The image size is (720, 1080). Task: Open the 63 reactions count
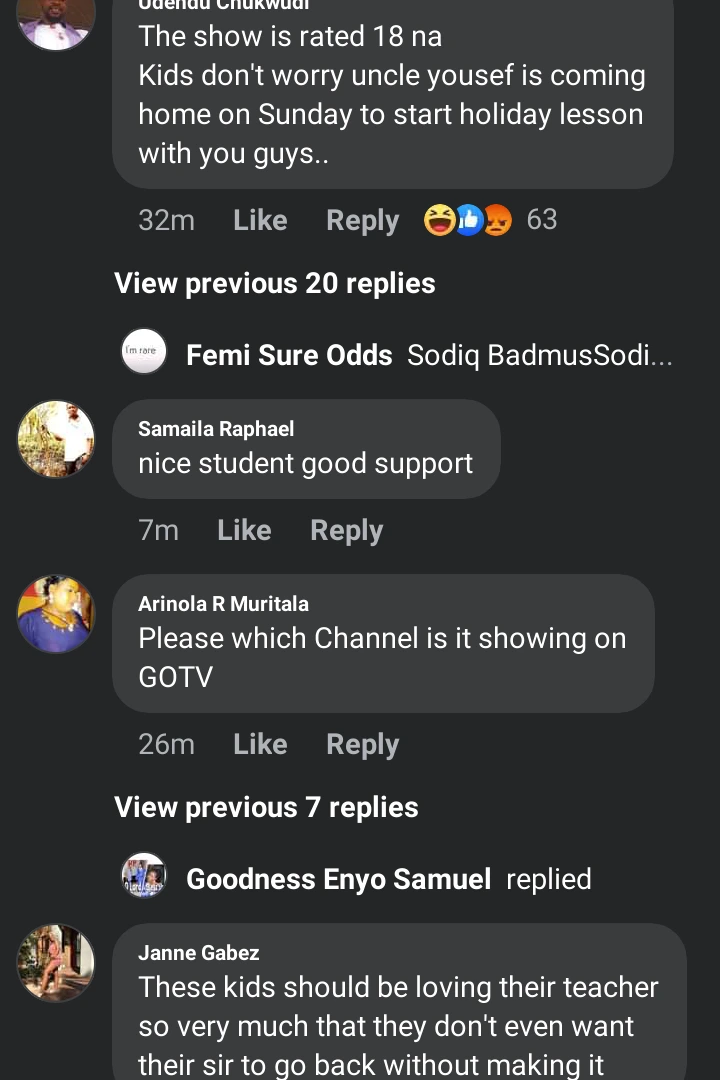(541, 220)
